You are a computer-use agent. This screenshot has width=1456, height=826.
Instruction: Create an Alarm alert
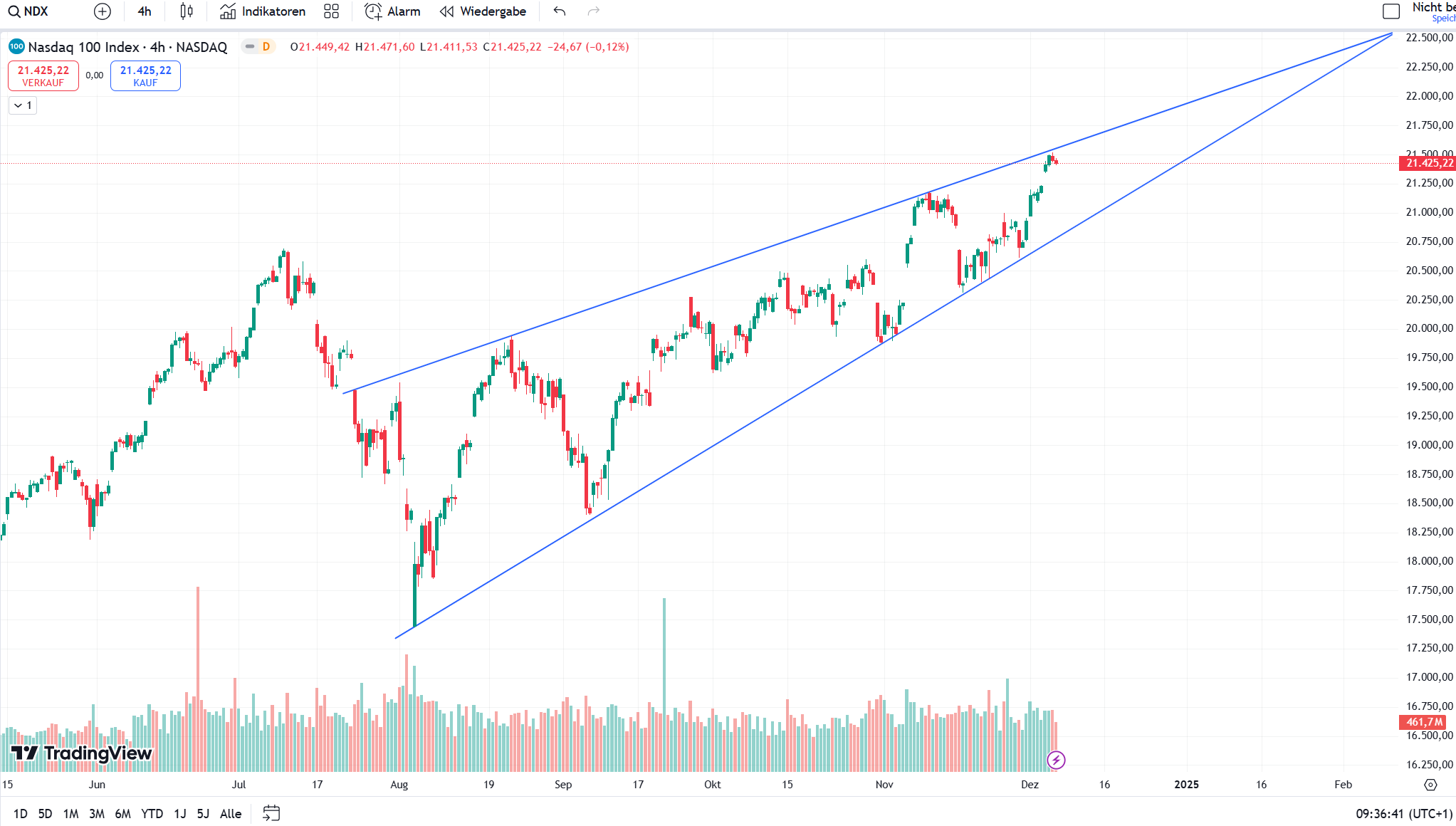point(393,11)
